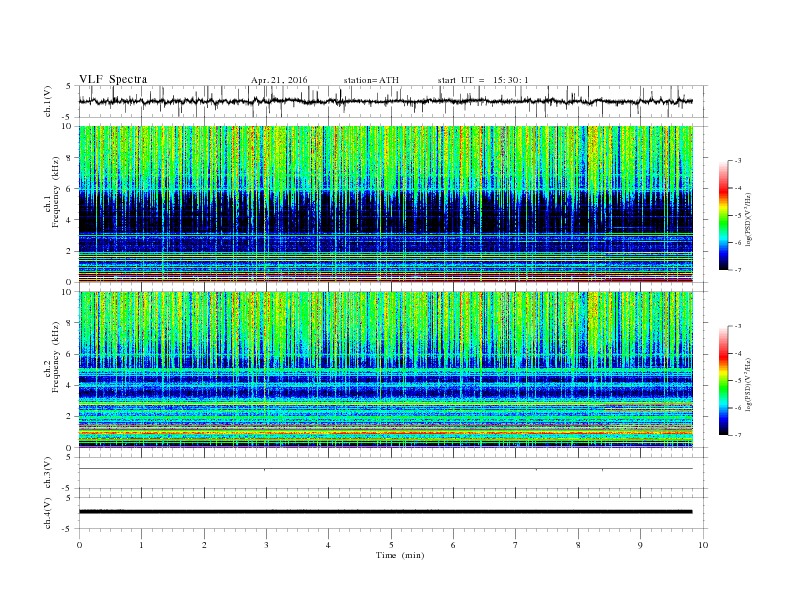The image size is (792, 612).
Task: Click time axis tick label "9"
Action: tap(640, 545)
